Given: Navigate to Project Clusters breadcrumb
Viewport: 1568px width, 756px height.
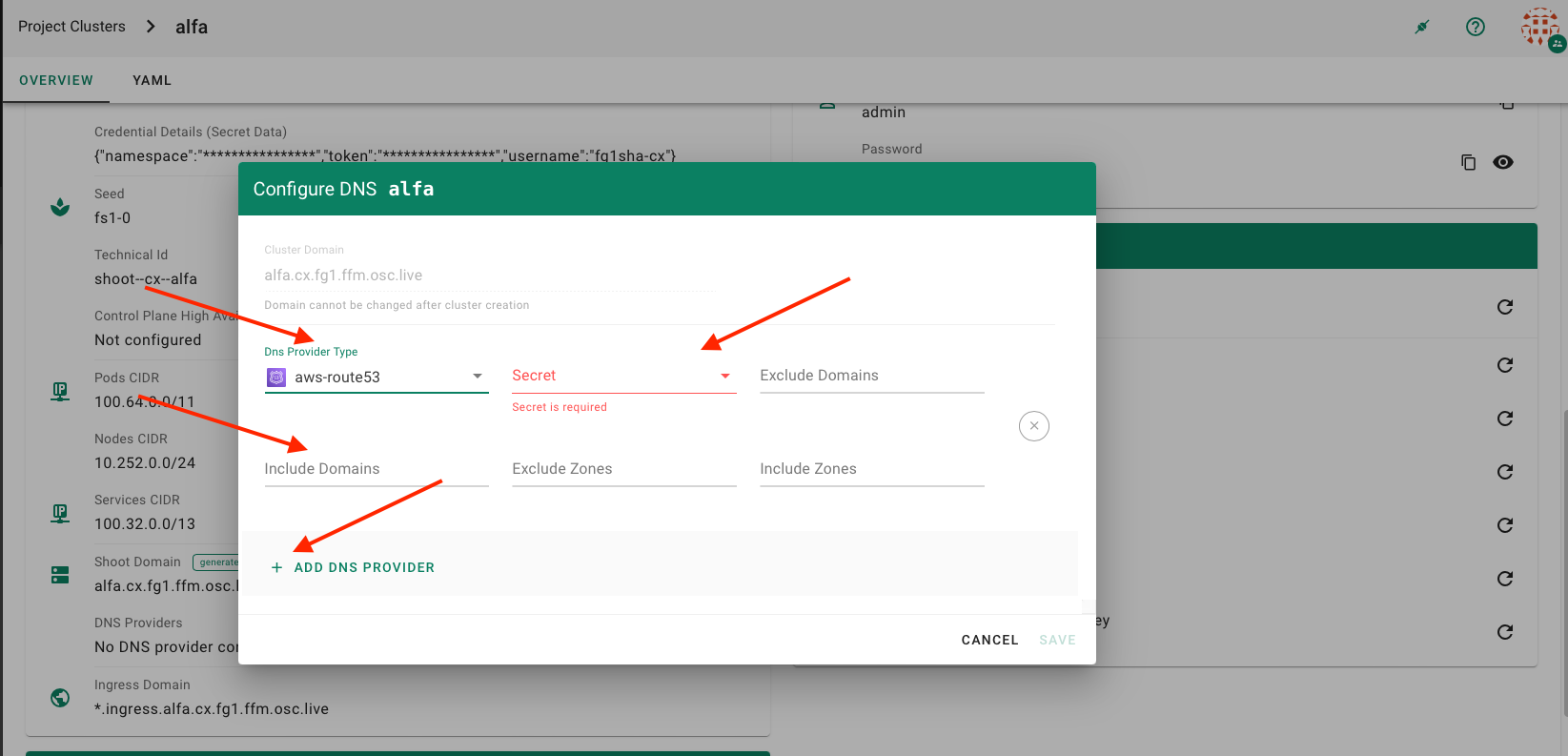Looking at the screenshot, I should pos(71,27).
